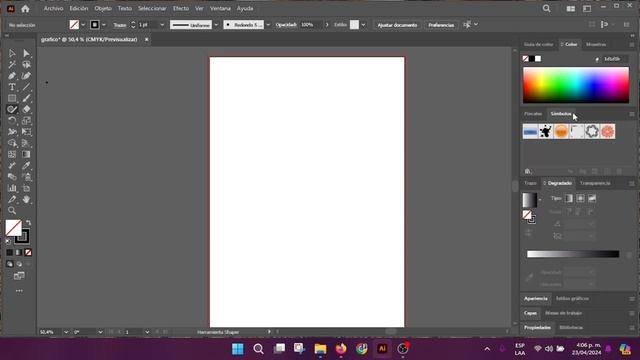Select the Selection tool arrow
640x360 pixels.
pyautogui.click(x=12, y=53)
